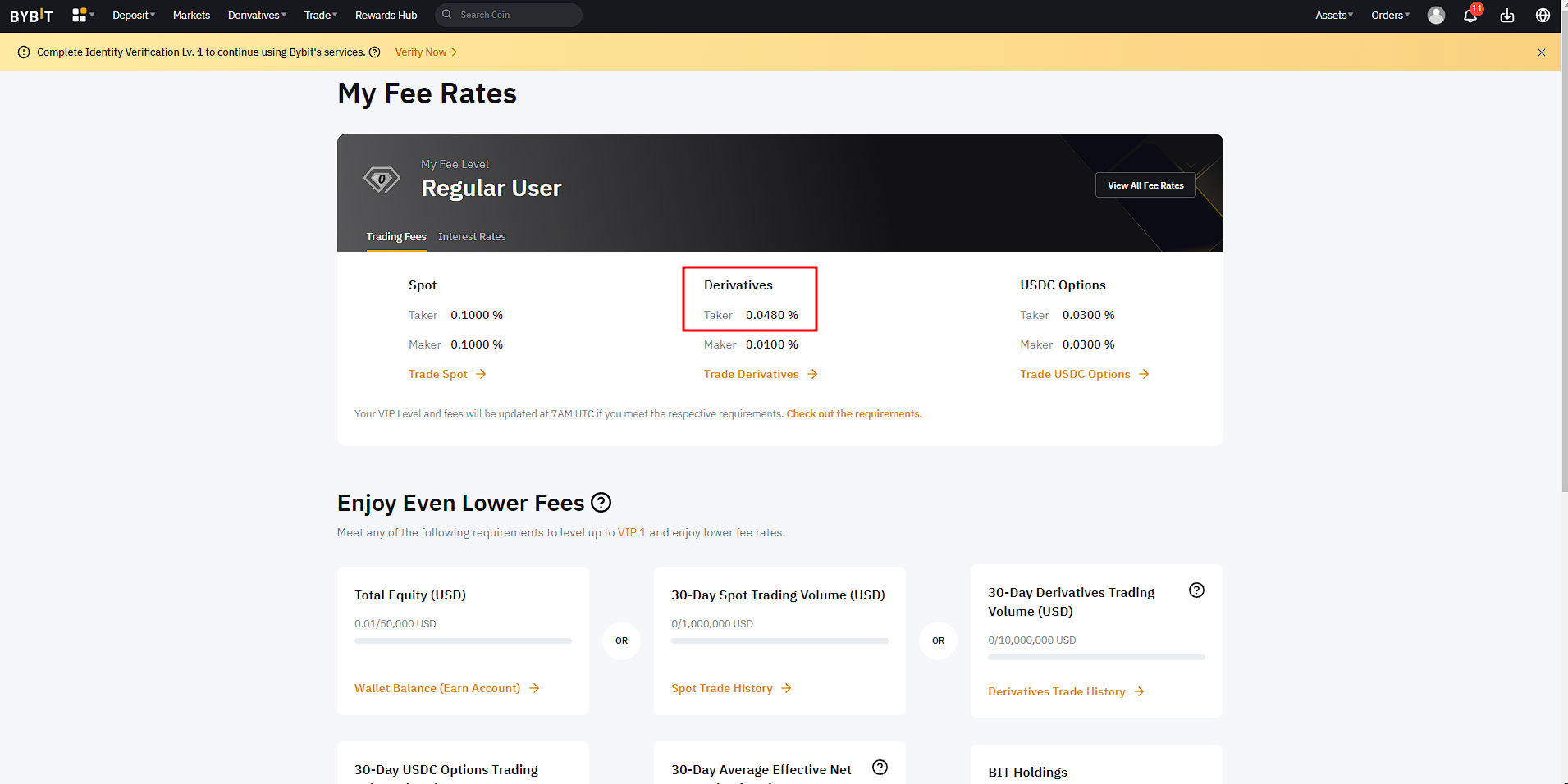Click the 0/1,000,000 USD value
The image size is (1568, 784).
click(712, 624)
